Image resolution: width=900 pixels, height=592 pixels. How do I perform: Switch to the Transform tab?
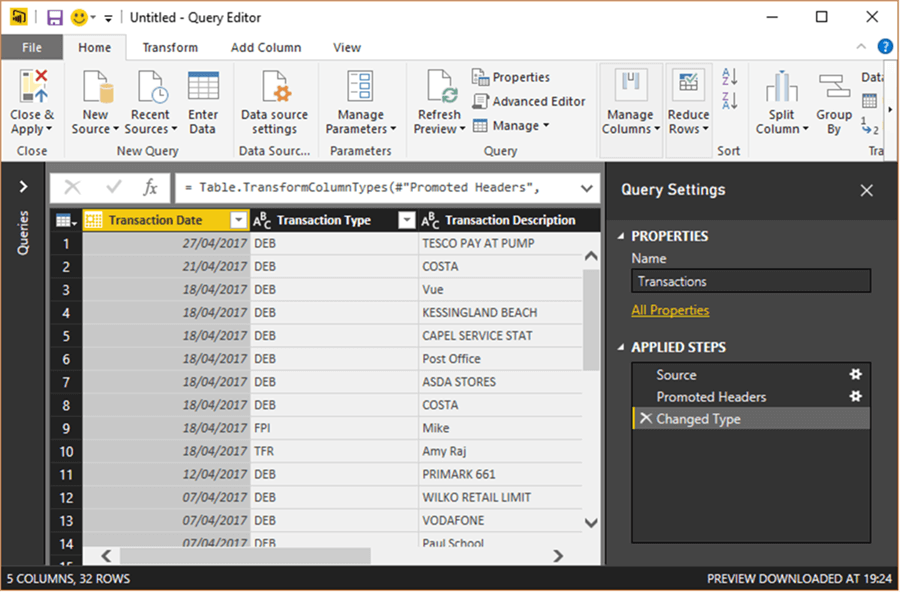tap(170, 47)
